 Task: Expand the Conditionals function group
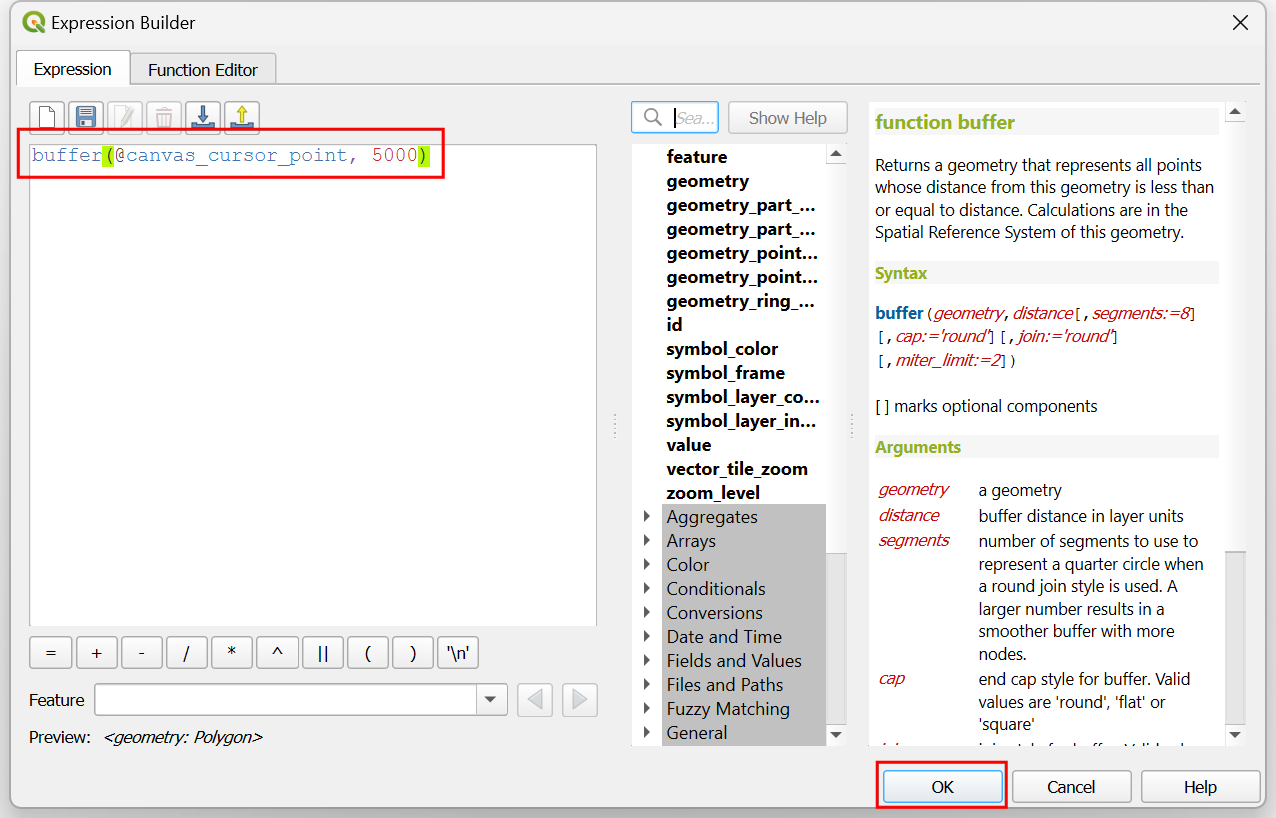(x=647, y=589)
